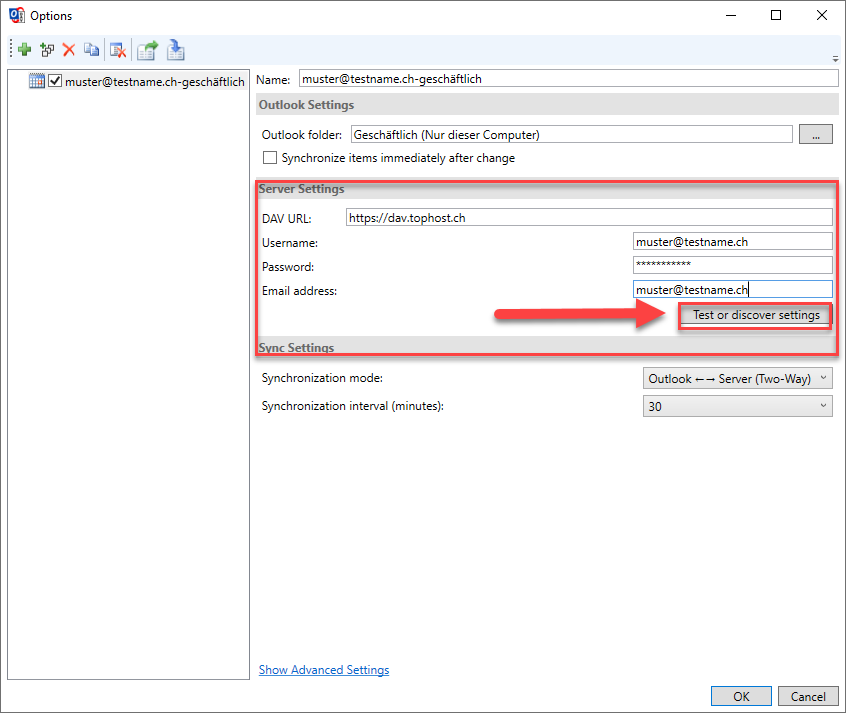Export profiles using green arrow icon
Screen dimensions: 846x713
click(147, 50)
